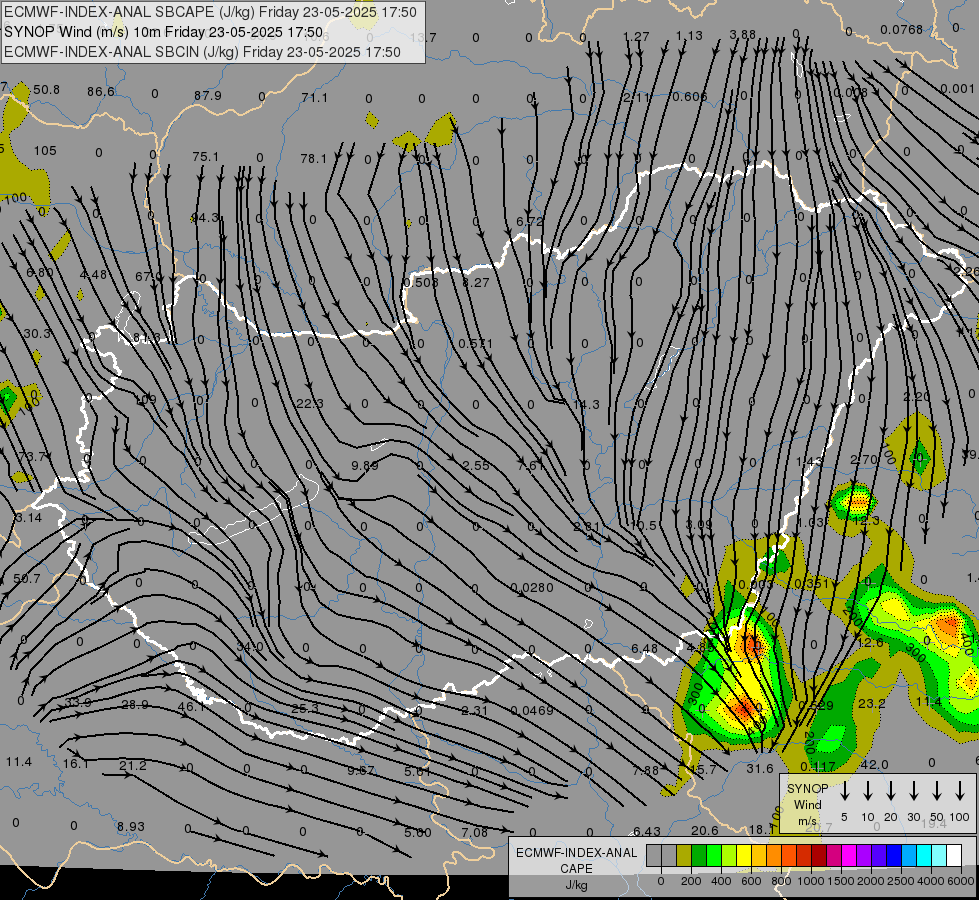This screenshot has height=900, width=979.
Task: Click the 30 m/s wind arrow symbol
Action: click(913, 791)
